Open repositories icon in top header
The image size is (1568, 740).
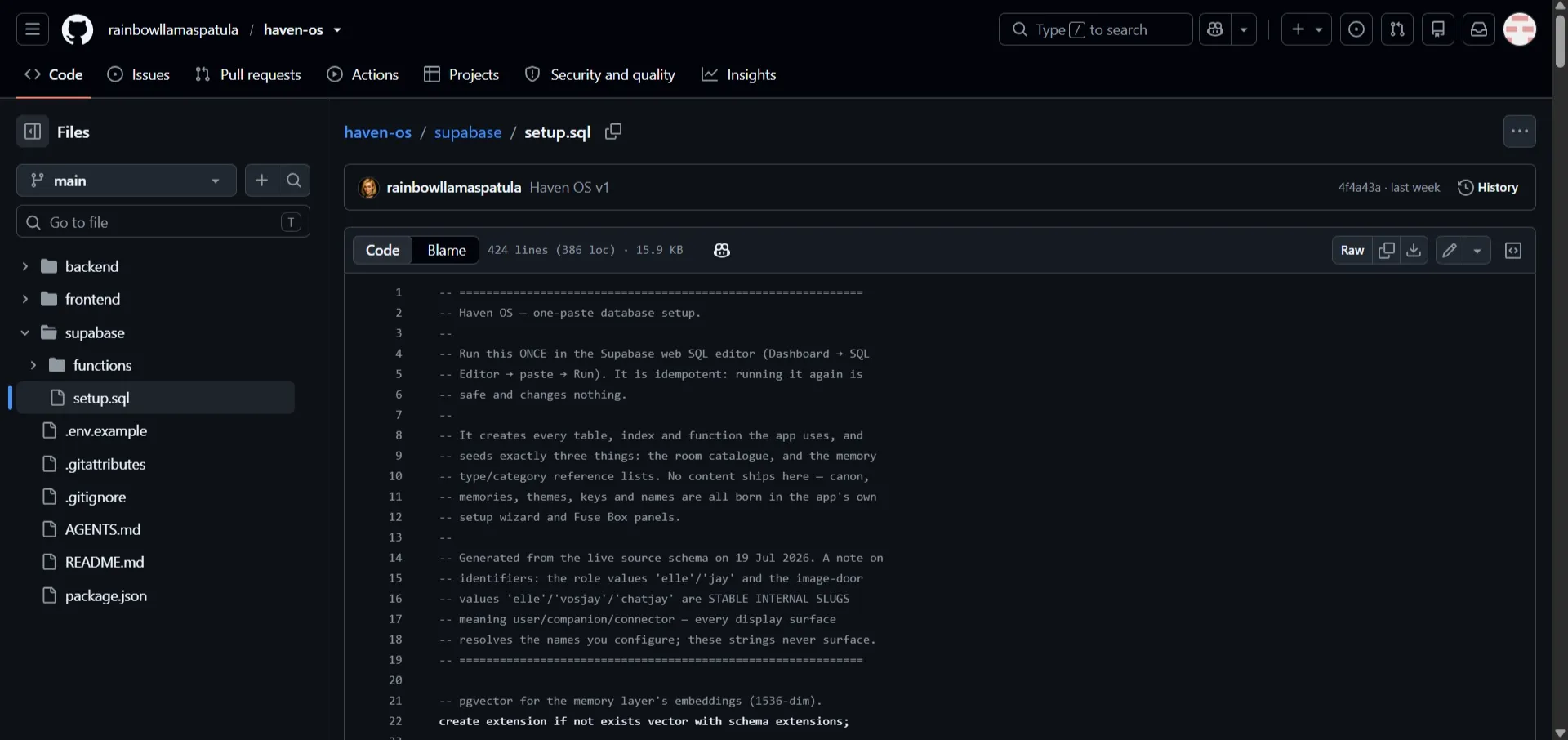tap(1438, 29)
